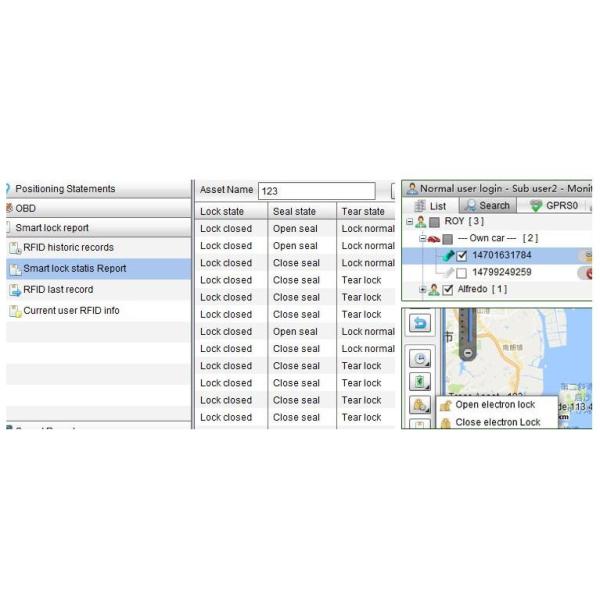Viewport: 600px width, 600px height.
Task: Switch to the Search tab
Action: pos(486,205)
